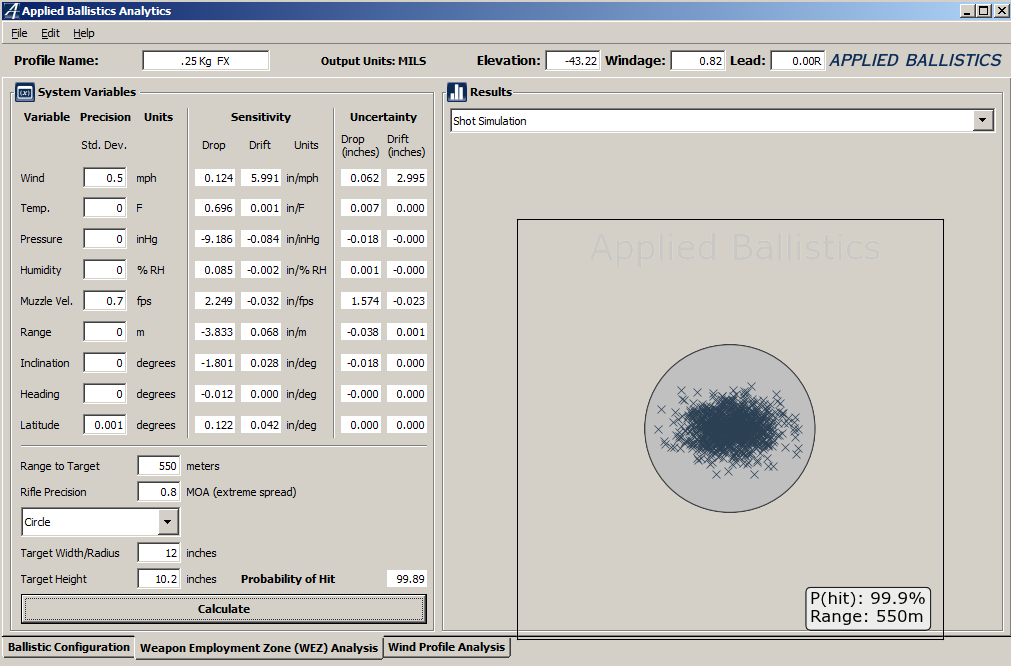Click the Output Units: MILS label
1011x666 pixels.
click(x=373, y=61)
